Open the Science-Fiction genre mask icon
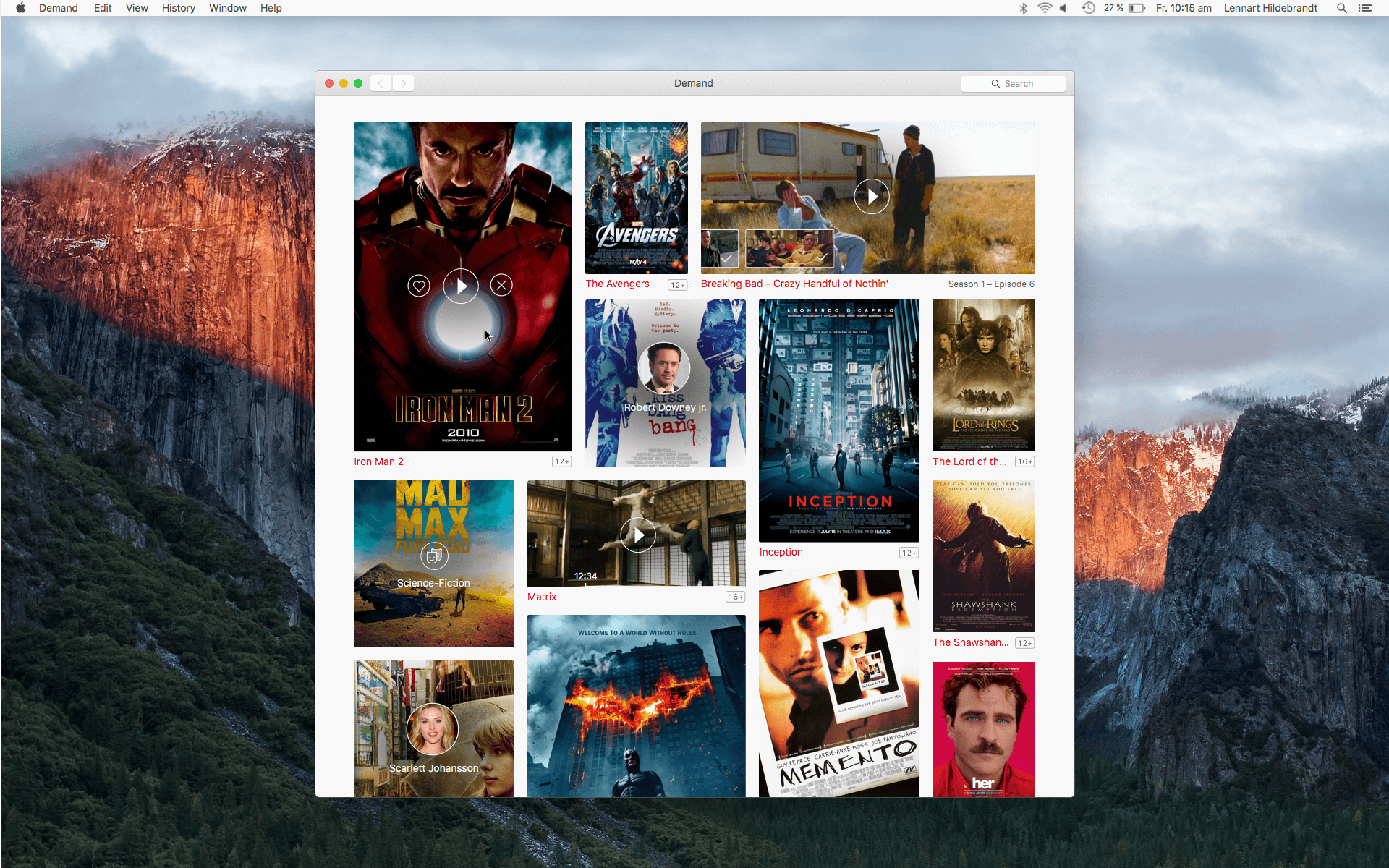Viewport: 1389px width, 868px height. (434, 556)
